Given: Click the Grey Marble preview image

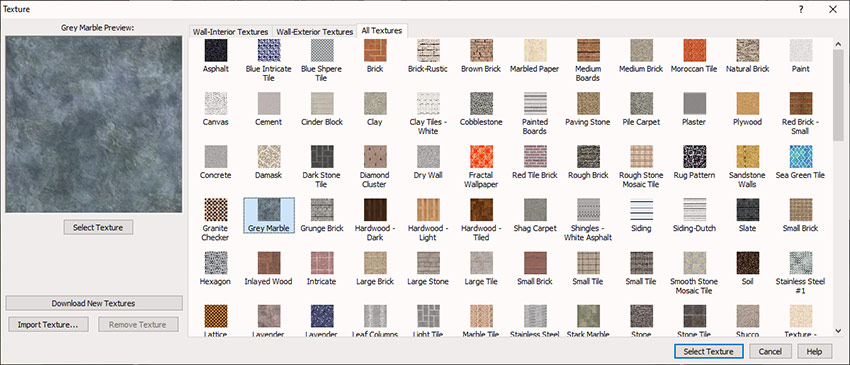Looking at the screenshot, I should click(94, 124).
